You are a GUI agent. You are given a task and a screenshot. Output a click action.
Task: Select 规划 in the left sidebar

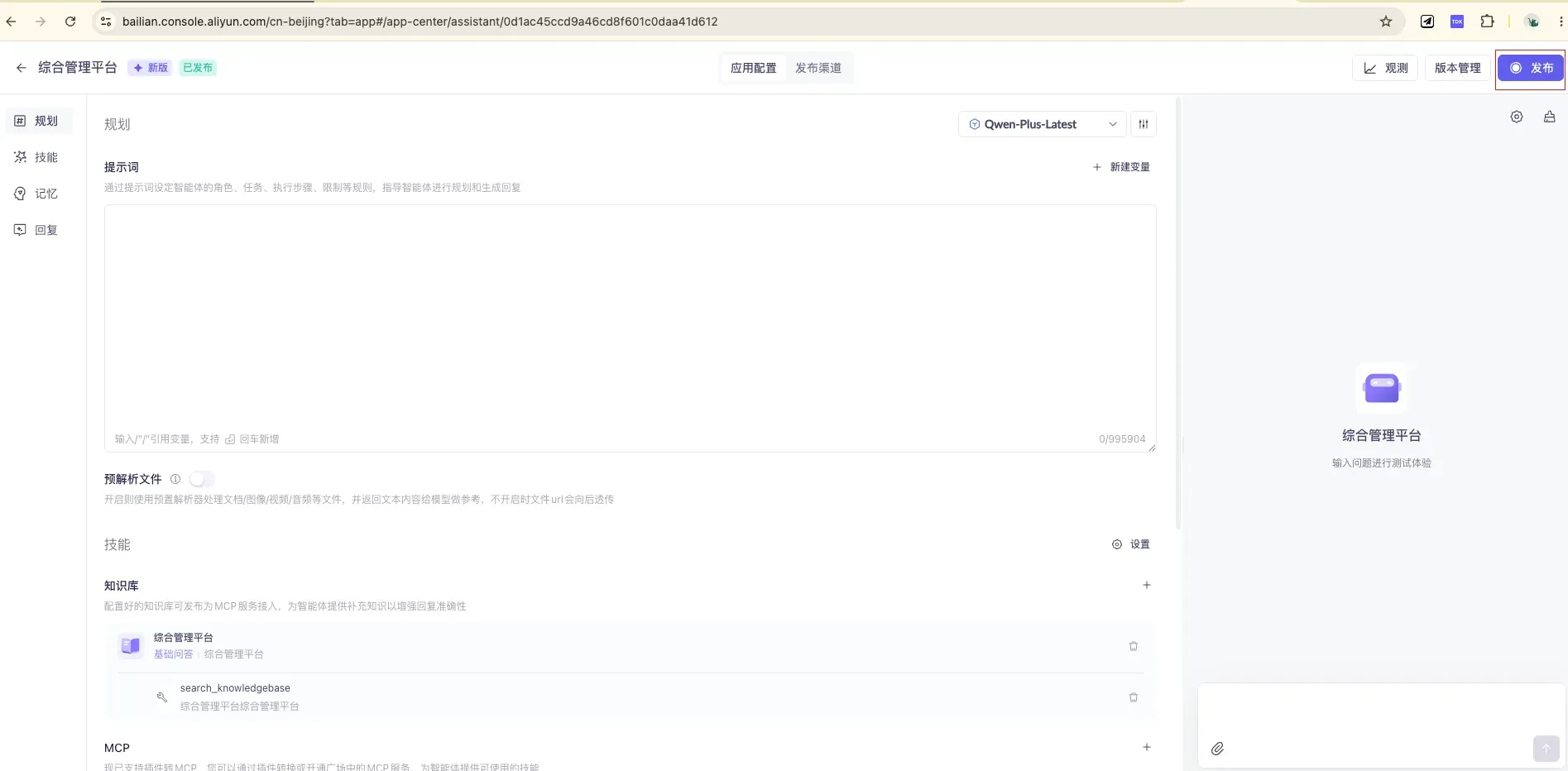(x=39, y=121)
